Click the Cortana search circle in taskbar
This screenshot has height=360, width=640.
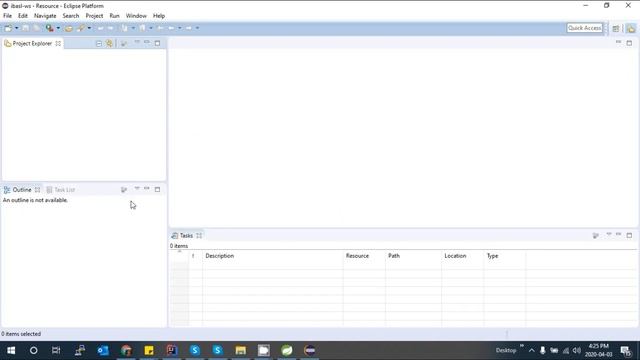point(33,350)
